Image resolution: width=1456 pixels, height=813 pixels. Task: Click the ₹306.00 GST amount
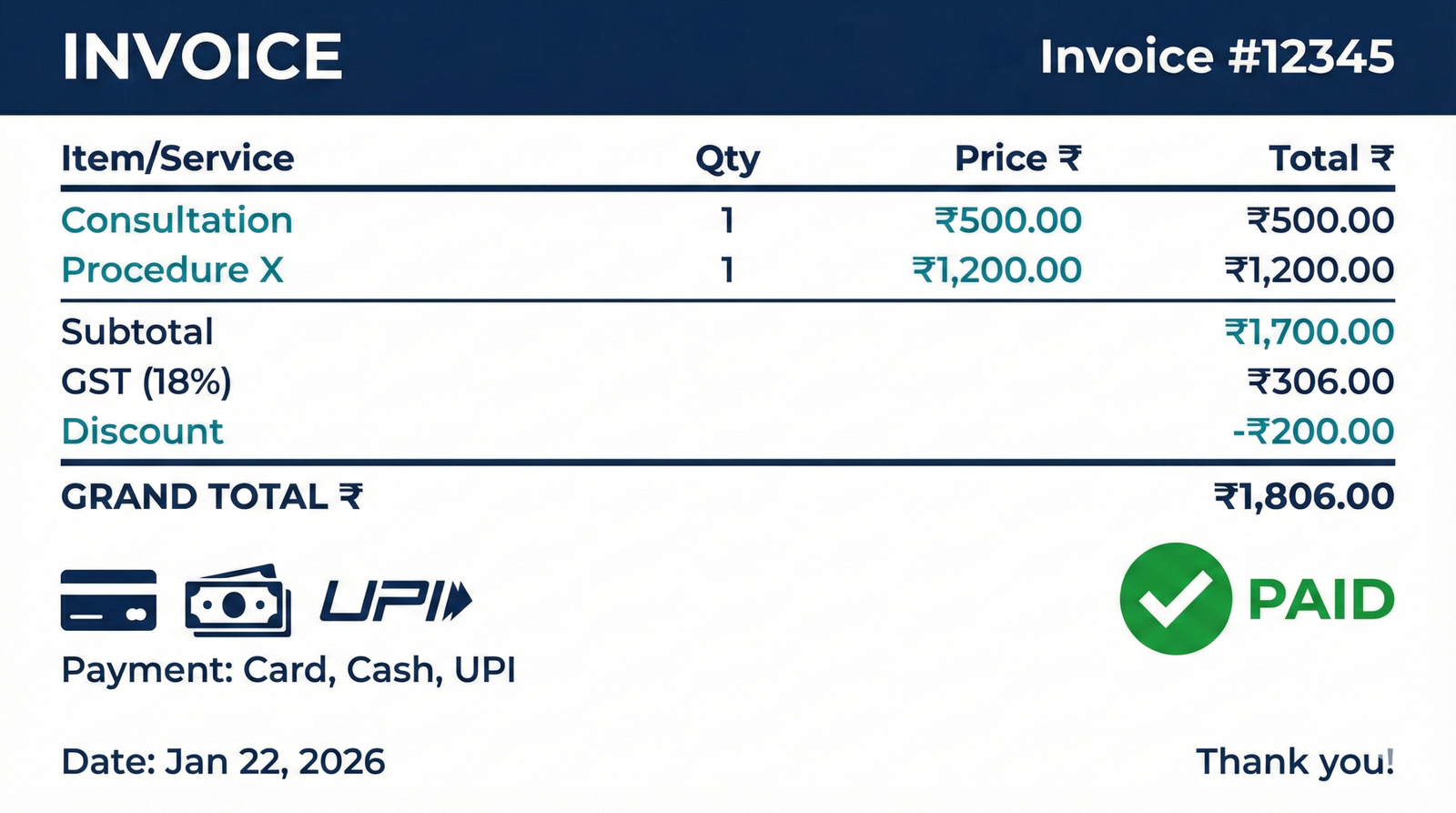point(1319,381)
